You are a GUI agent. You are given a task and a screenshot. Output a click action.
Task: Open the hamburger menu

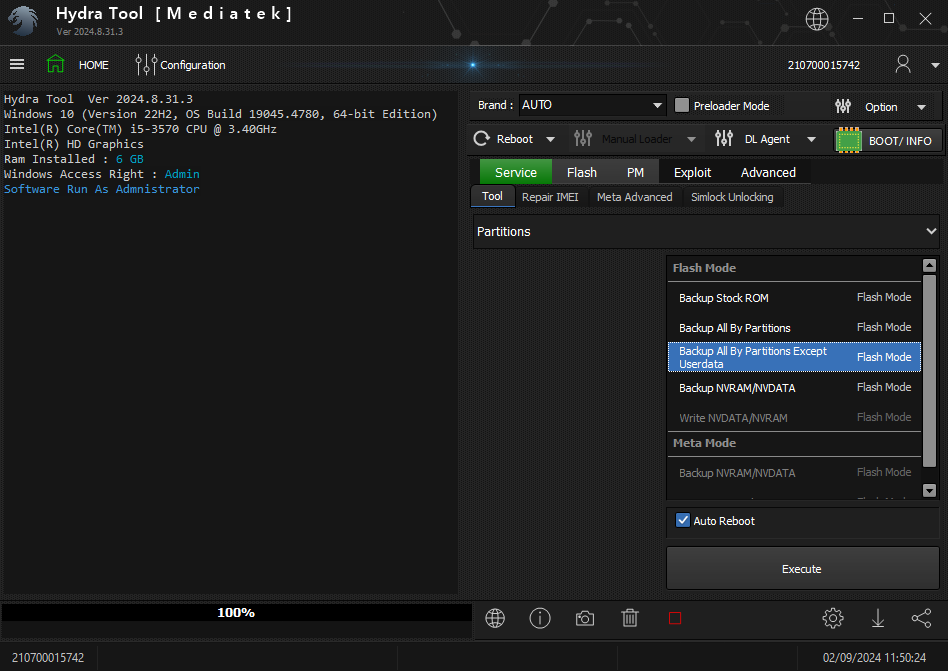(x=17, y=64)
